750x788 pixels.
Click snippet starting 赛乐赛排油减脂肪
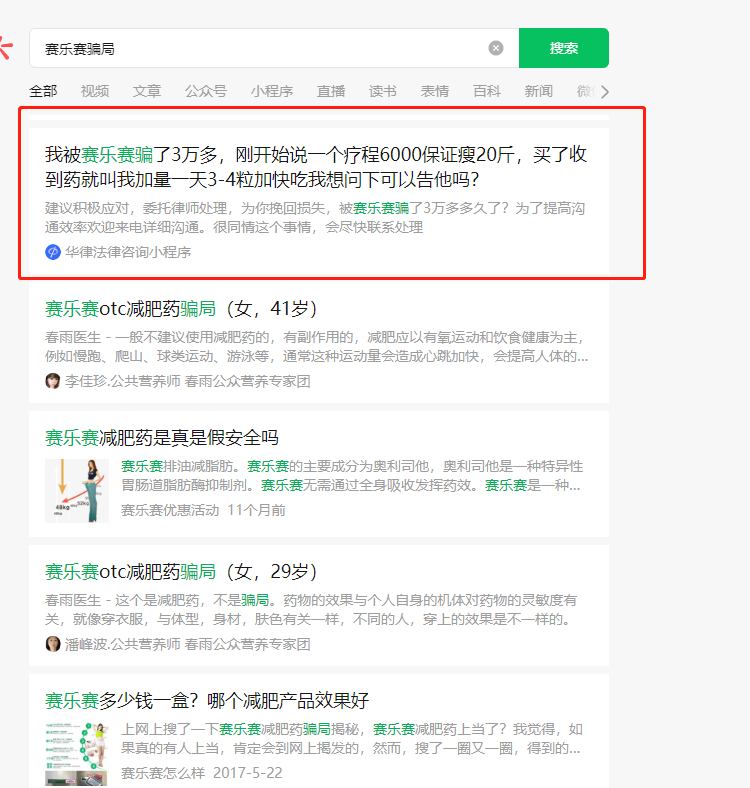pos(352,475)
